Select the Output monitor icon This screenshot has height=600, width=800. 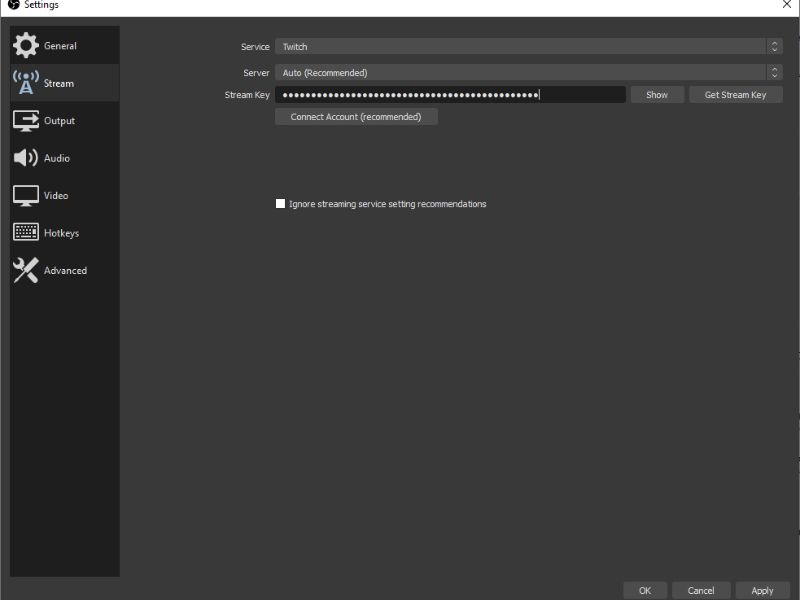pos(26,121)
